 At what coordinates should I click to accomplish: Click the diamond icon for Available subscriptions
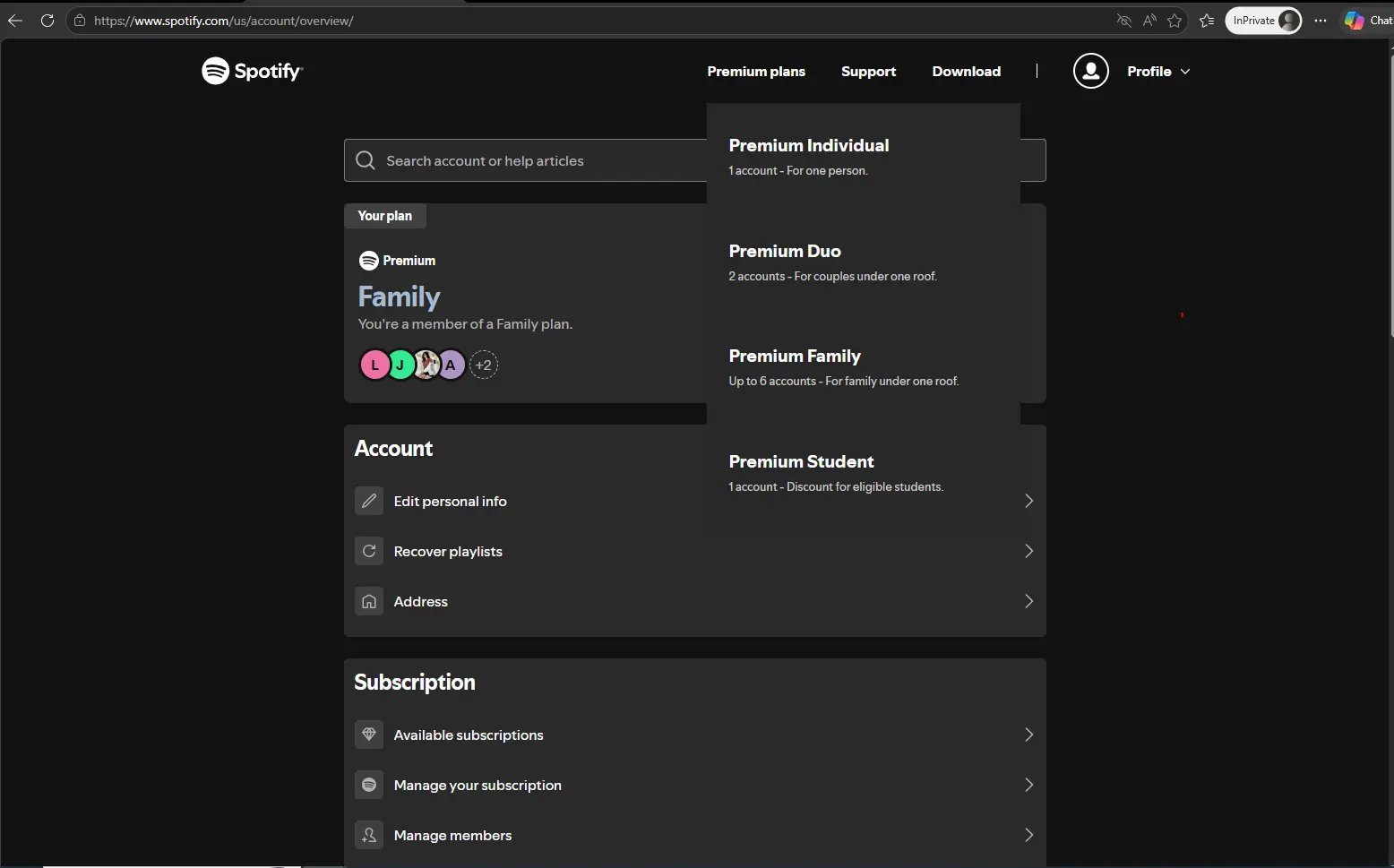click(369, 735)
